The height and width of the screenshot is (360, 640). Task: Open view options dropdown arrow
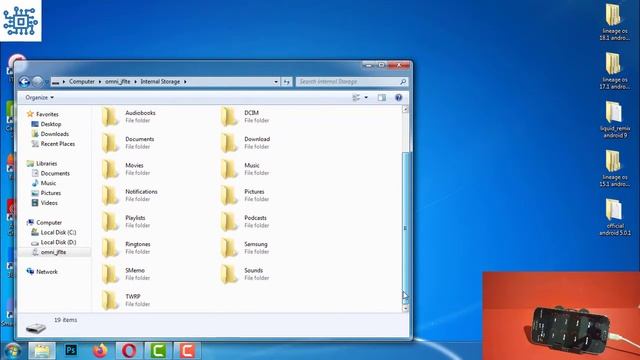(x=366, y=98)
